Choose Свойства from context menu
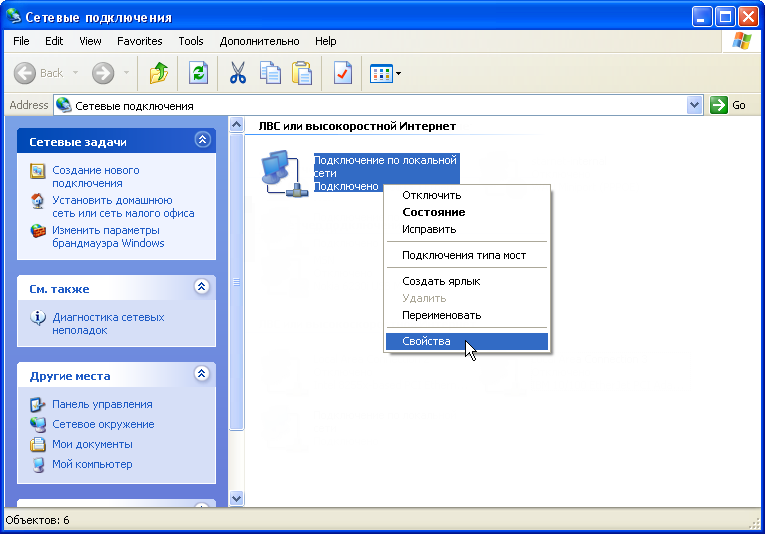The image size is (765, 534). pyautogui.click(x=467, y=341)
